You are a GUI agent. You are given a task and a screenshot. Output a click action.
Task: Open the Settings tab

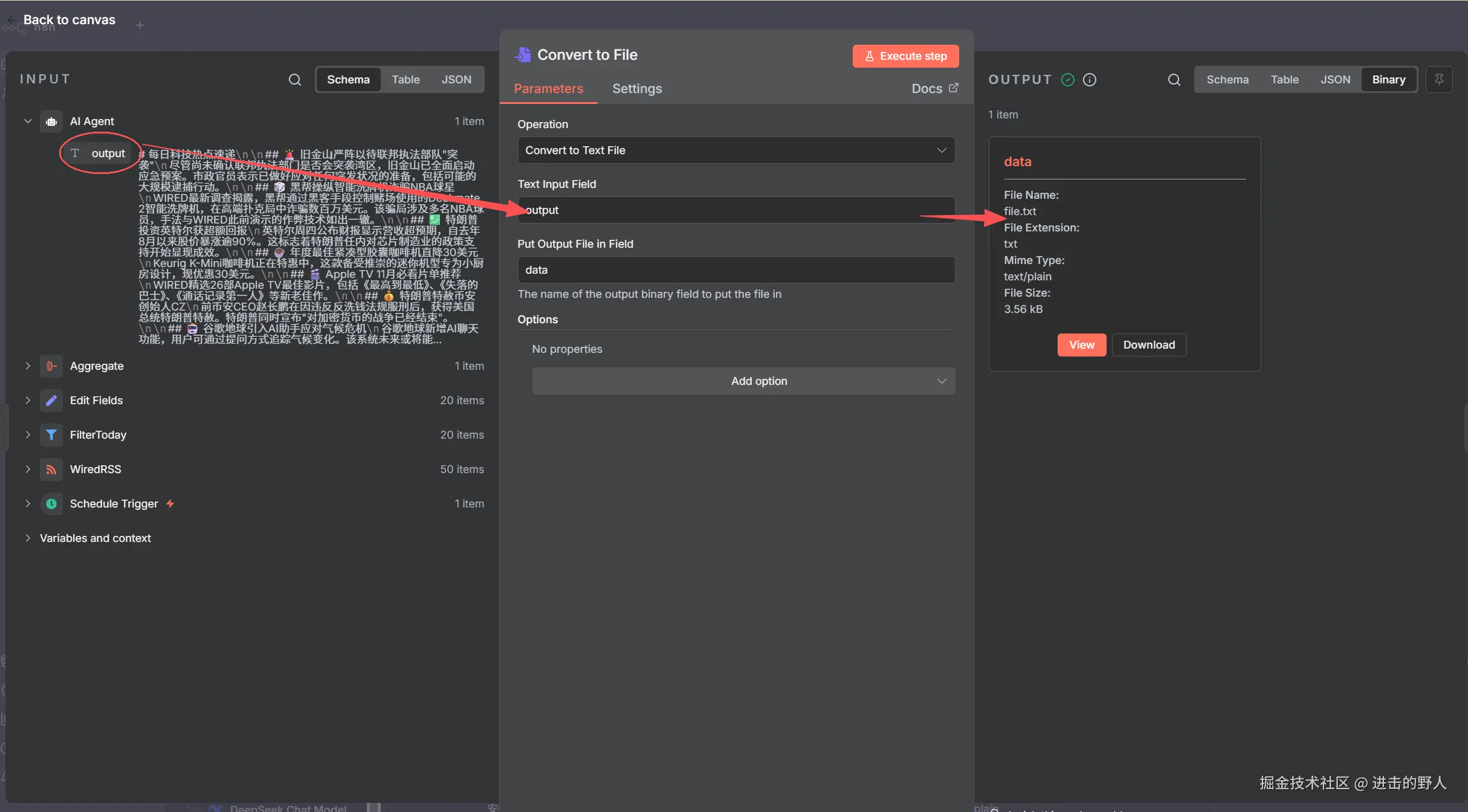click(636, 89)
